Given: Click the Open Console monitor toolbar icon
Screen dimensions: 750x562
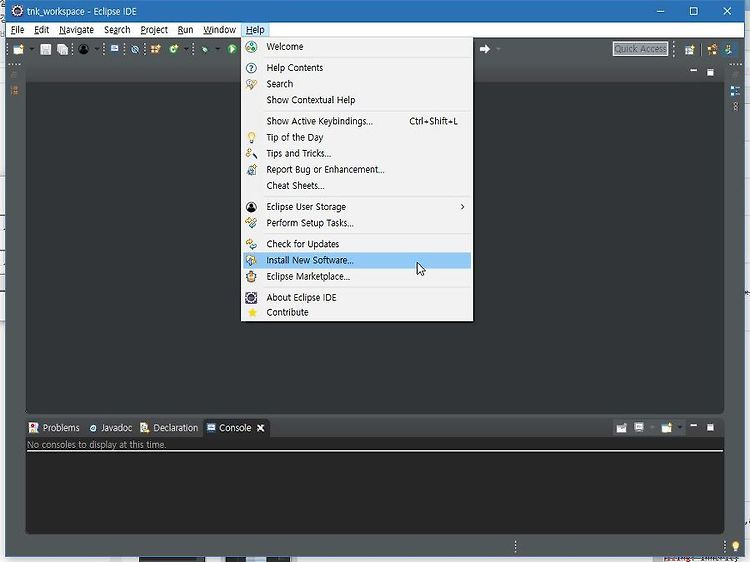Looking at the screenshot, I should (x=115, y=49).
